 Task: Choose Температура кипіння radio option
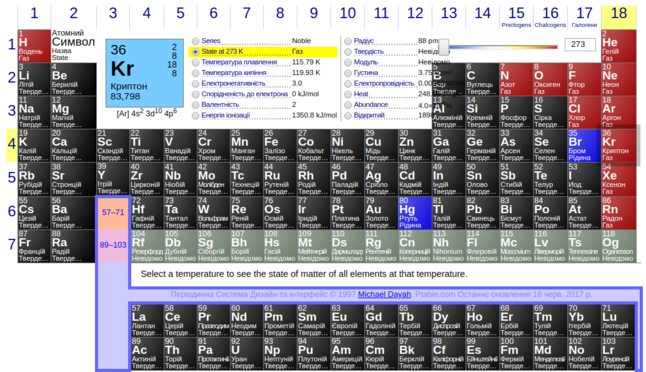[x=195, y=73]
